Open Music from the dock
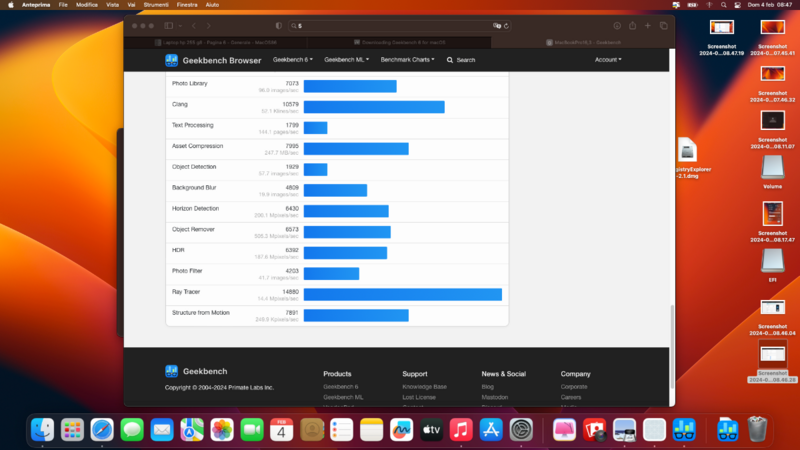Viewport: 800px width, 450px height. click(461, 430)
